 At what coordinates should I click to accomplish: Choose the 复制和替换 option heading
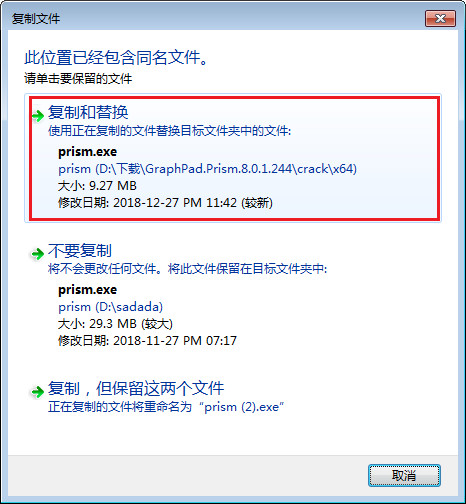[x=88, y=112]
